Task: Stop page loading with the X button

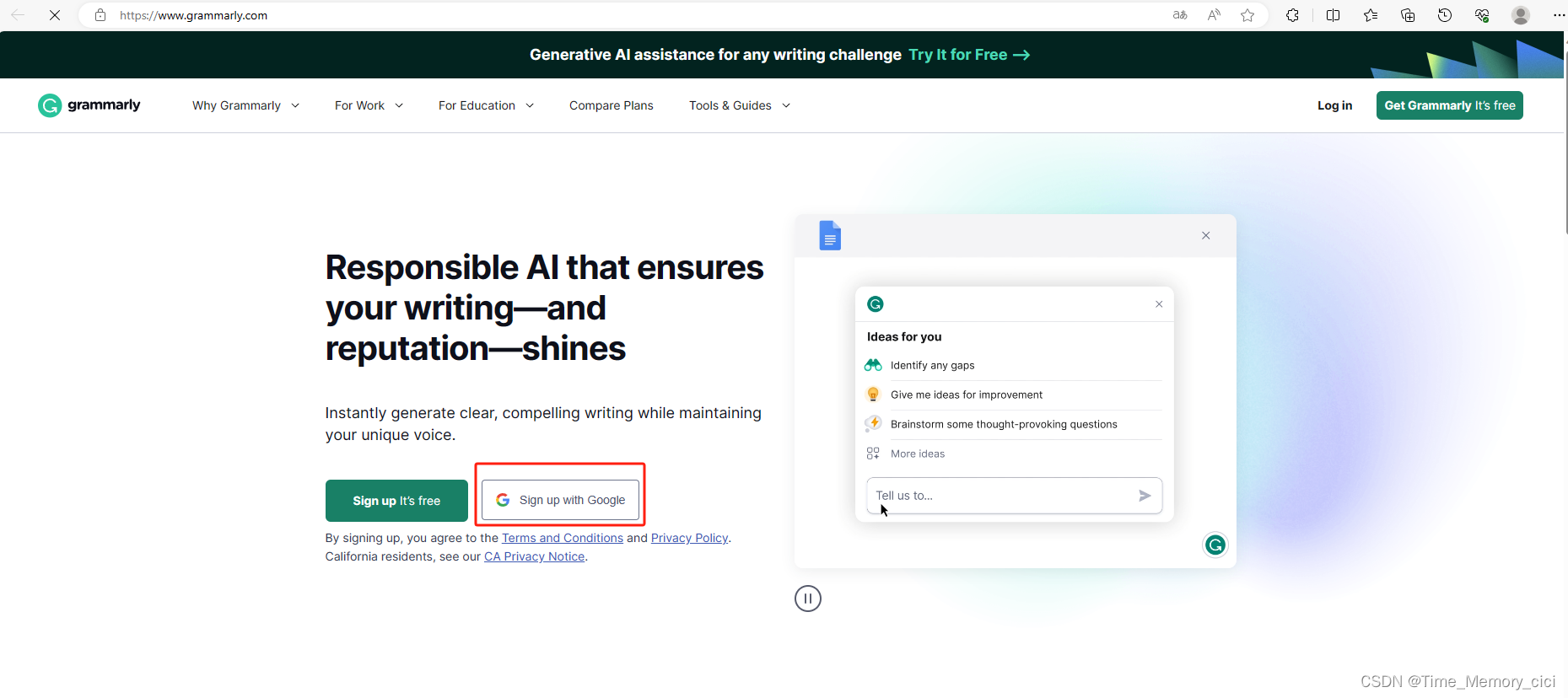Action: 55,15
